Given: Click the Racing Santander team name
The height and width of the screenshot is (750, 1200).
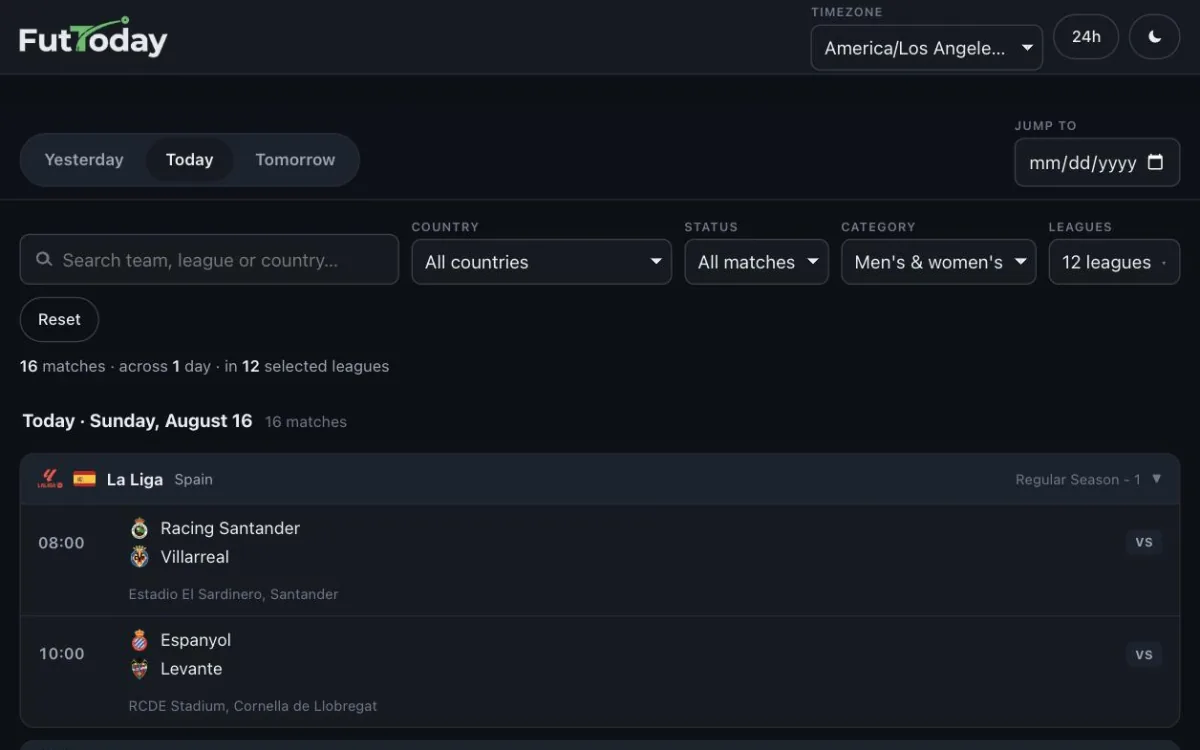Looking at the screenshot, I should point(230,528).
